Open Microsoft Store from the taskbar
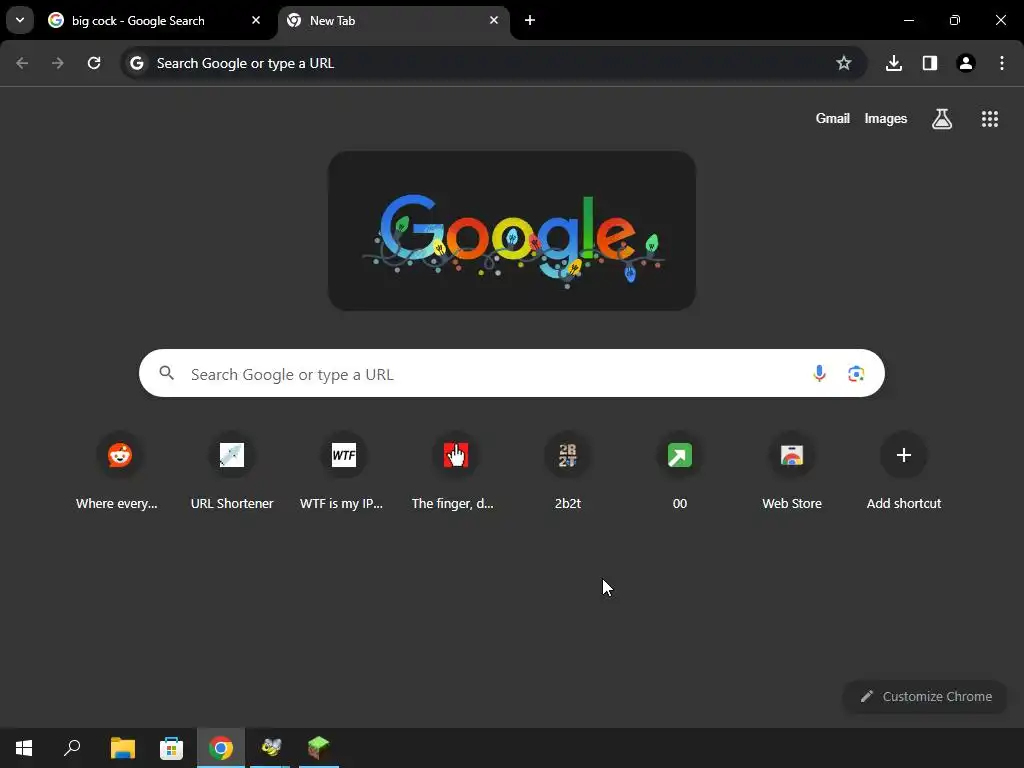Viewport: 1024px width, 768px height. [172, 748]
